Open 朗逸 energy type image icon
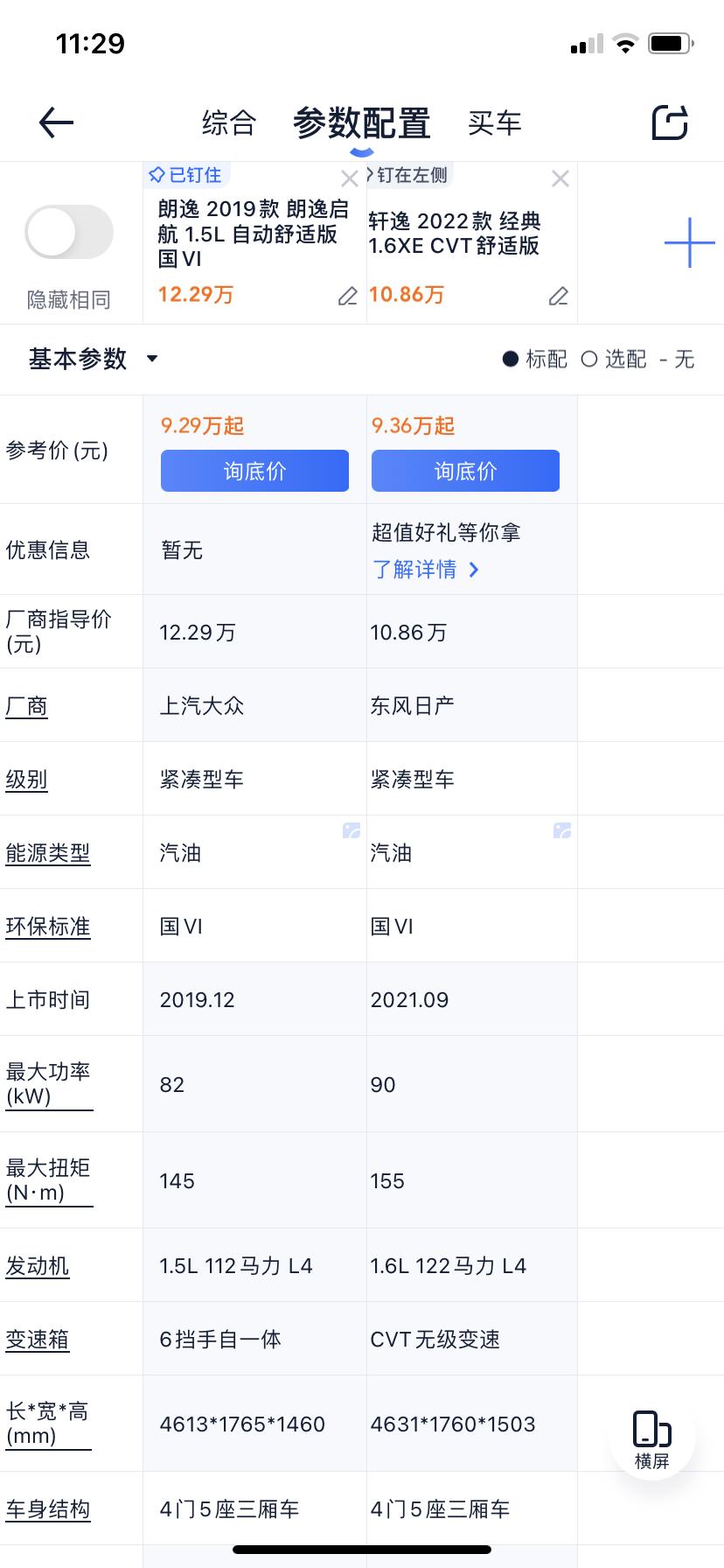The width and height of the screenshot is (724, 1568). click(352, 830)
